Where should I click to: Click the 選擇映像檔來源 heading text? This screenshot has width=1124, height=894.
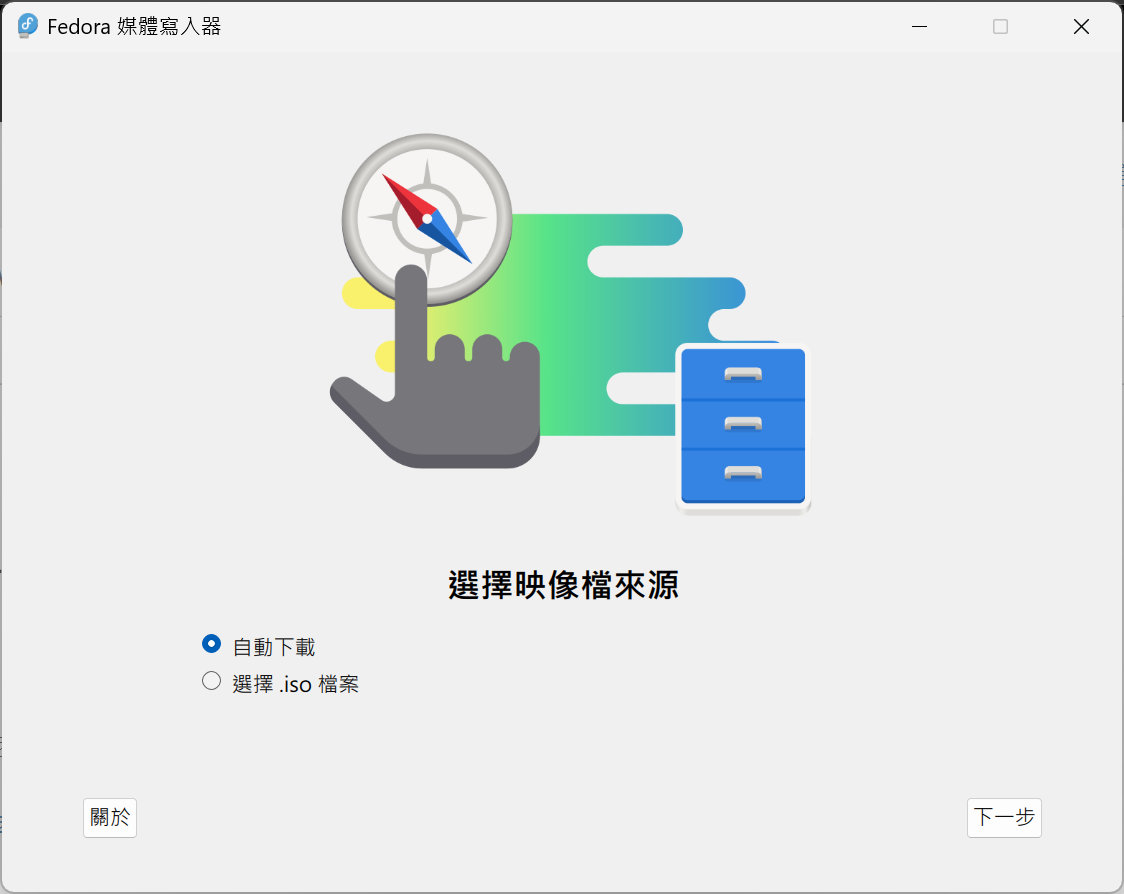(563, 585)
